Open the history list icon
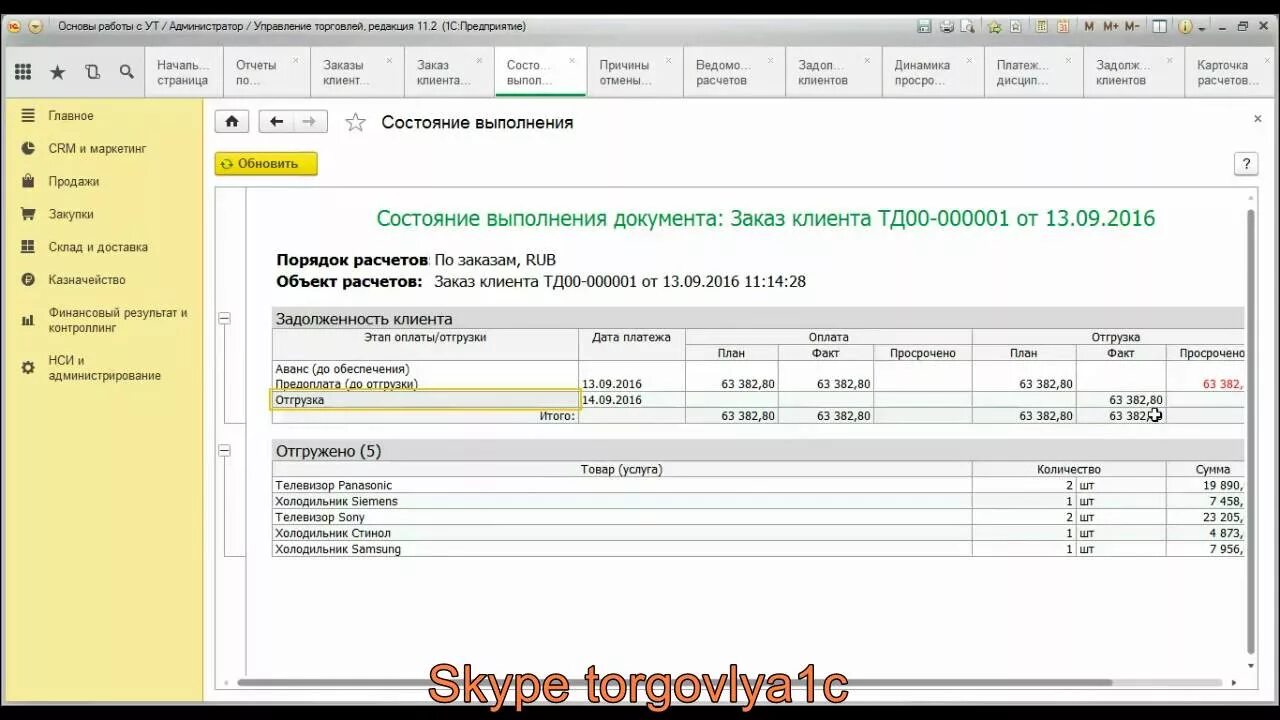 click(x=92, y=72)
